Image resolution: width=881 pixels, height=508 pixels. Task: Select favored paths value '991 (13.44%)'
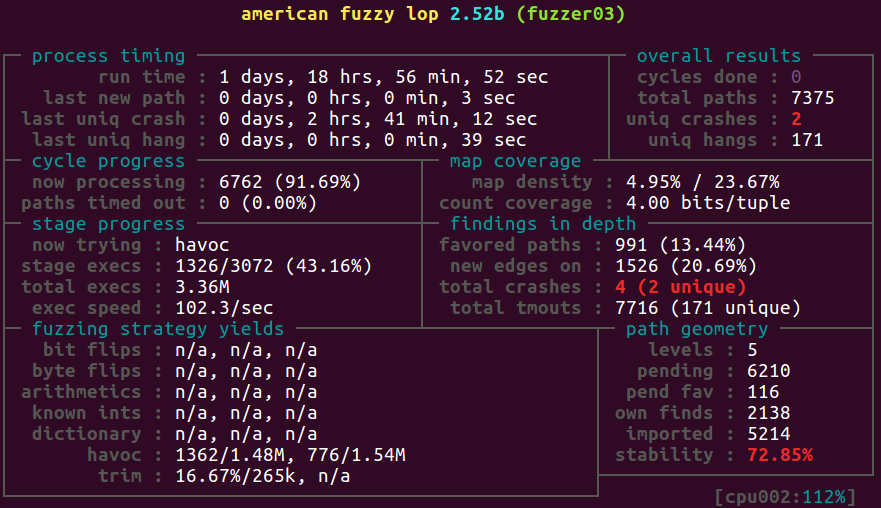coord(680,245)
